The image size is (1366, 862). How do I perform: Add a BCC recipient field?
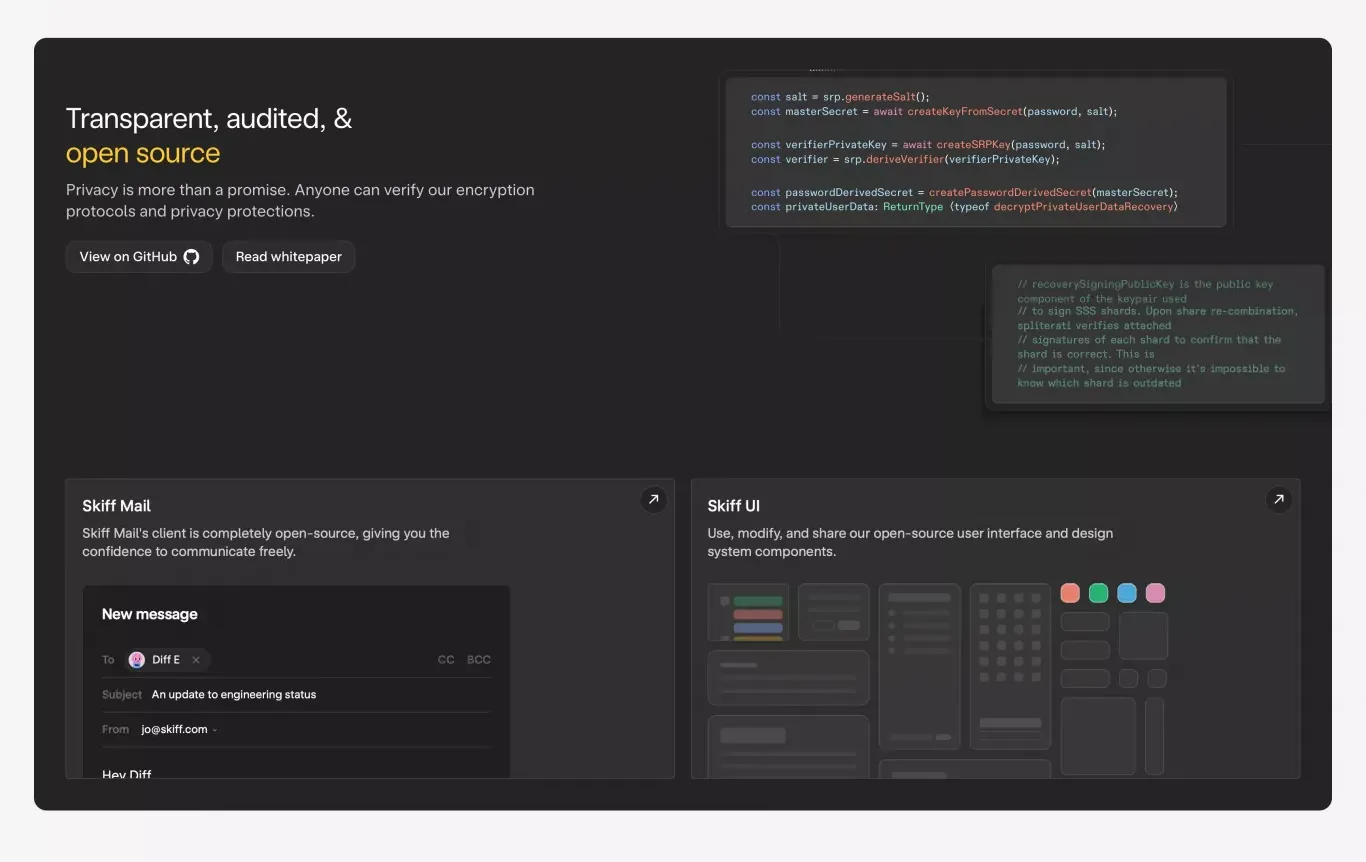479,660
